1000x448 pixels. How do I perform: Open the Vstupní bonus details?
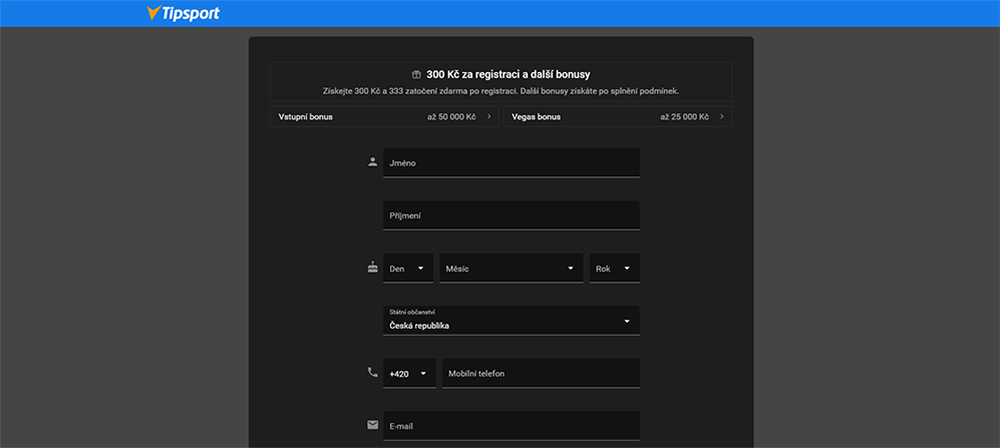coord(383,117)
